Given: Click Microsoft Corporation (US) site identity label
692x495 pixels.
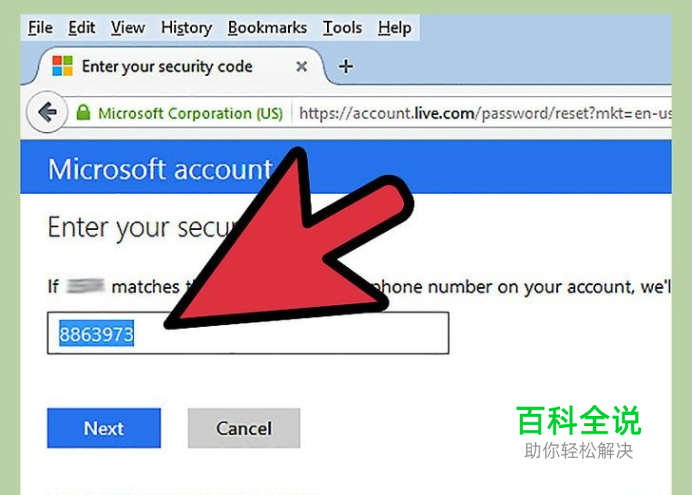Looking at the screenshot, I should pyautogui.click(x=190, y=113).
